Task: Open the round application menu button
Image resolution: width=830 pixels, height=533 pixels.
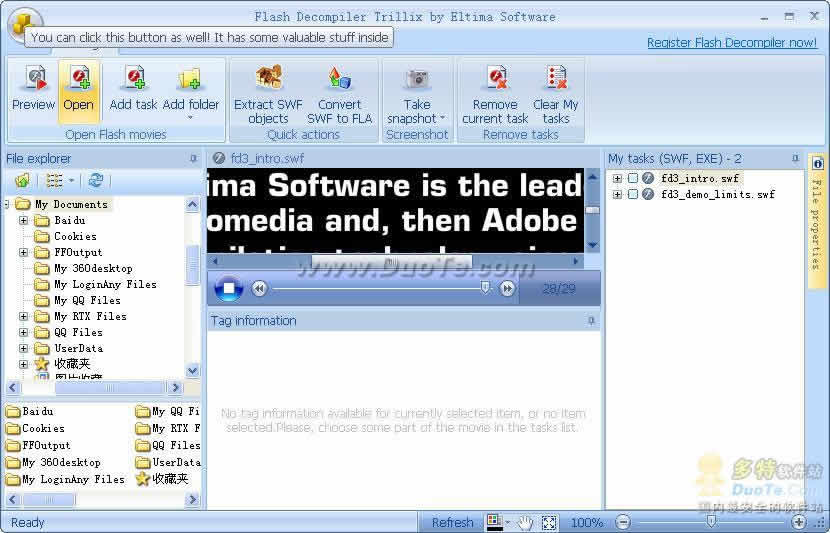Action: click(24, 24)
